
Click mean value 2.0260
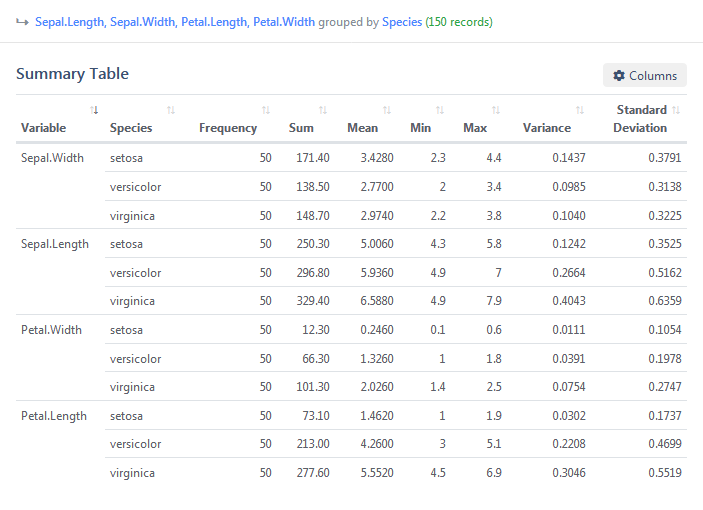point(377,387)
